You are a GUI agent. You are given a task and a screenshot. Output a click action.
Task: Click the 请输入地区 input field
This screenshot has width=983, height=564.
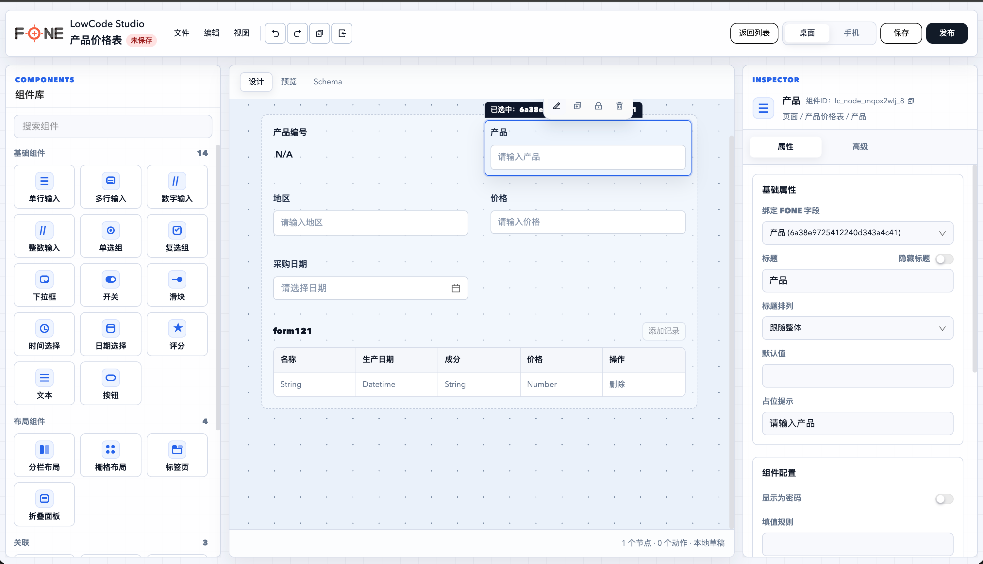click(371, 222)
